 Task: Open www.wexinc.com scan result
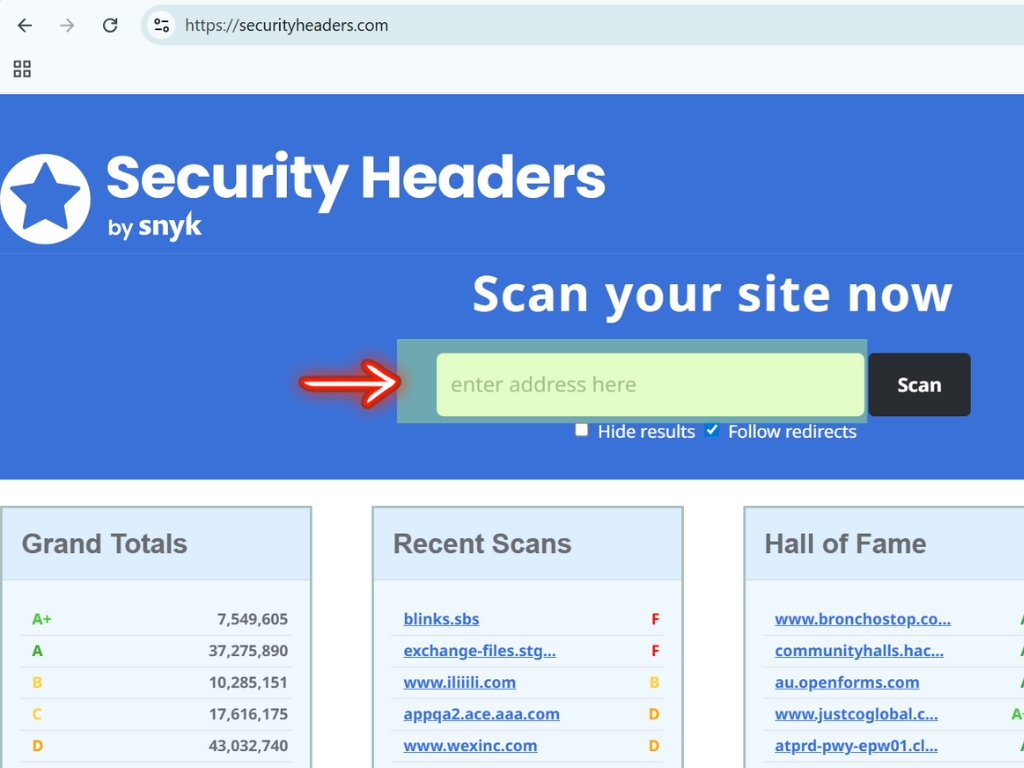[x=470, y=746]
